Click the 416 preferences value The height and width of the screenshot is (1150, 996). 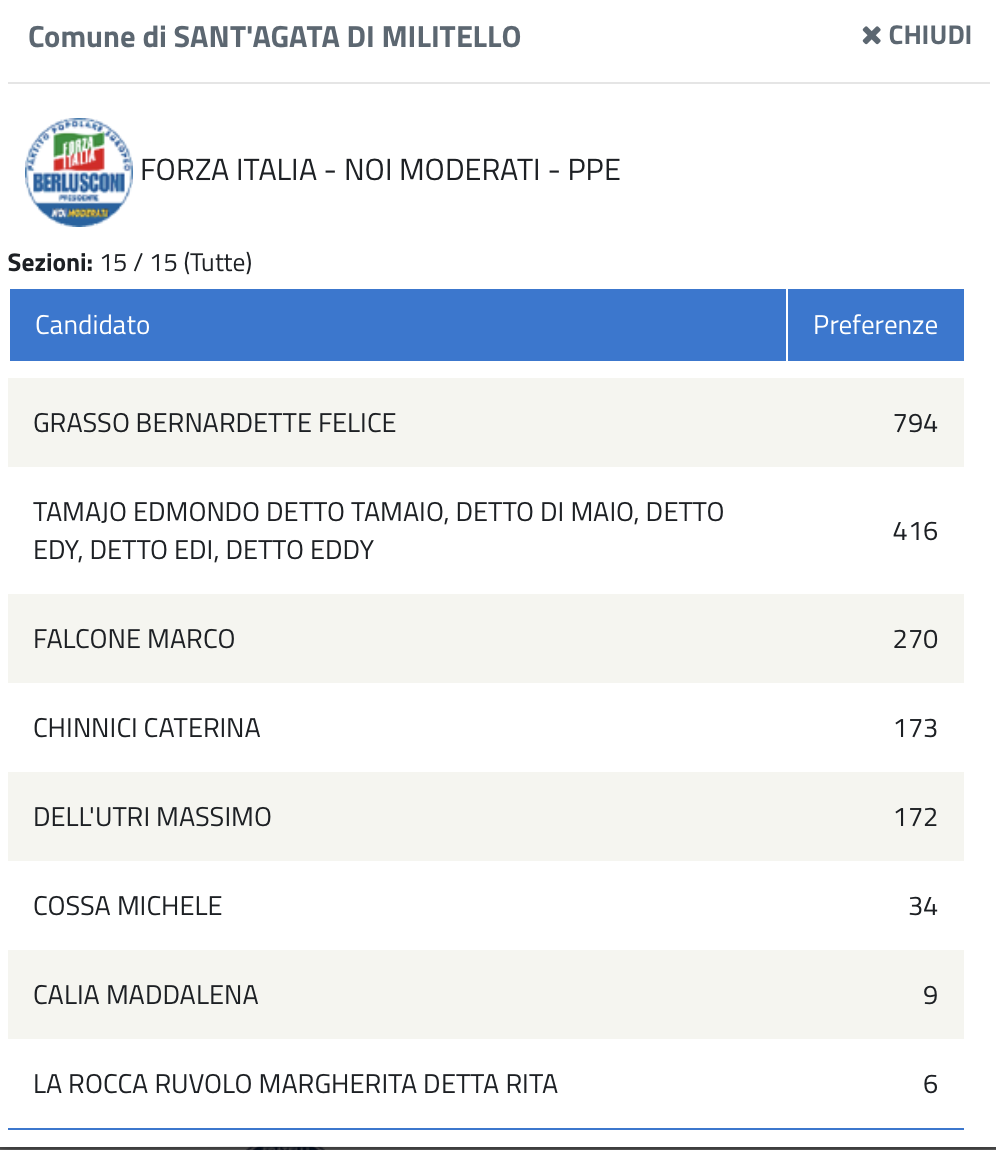(915, 531)
